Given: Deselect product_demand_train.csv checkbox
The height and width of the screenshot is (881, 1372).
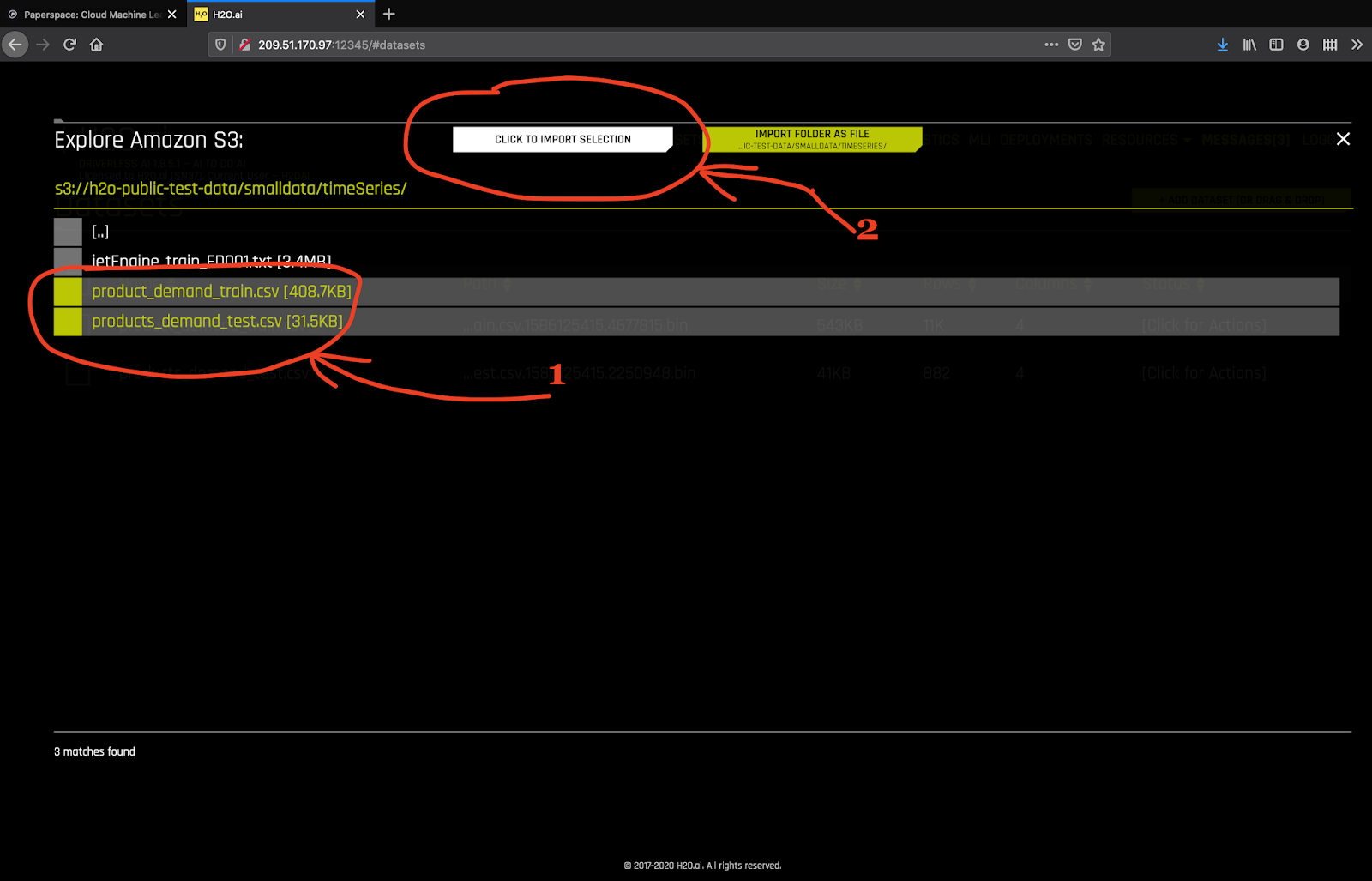Looking at the screenshot, I should click(x=68, y=292).
